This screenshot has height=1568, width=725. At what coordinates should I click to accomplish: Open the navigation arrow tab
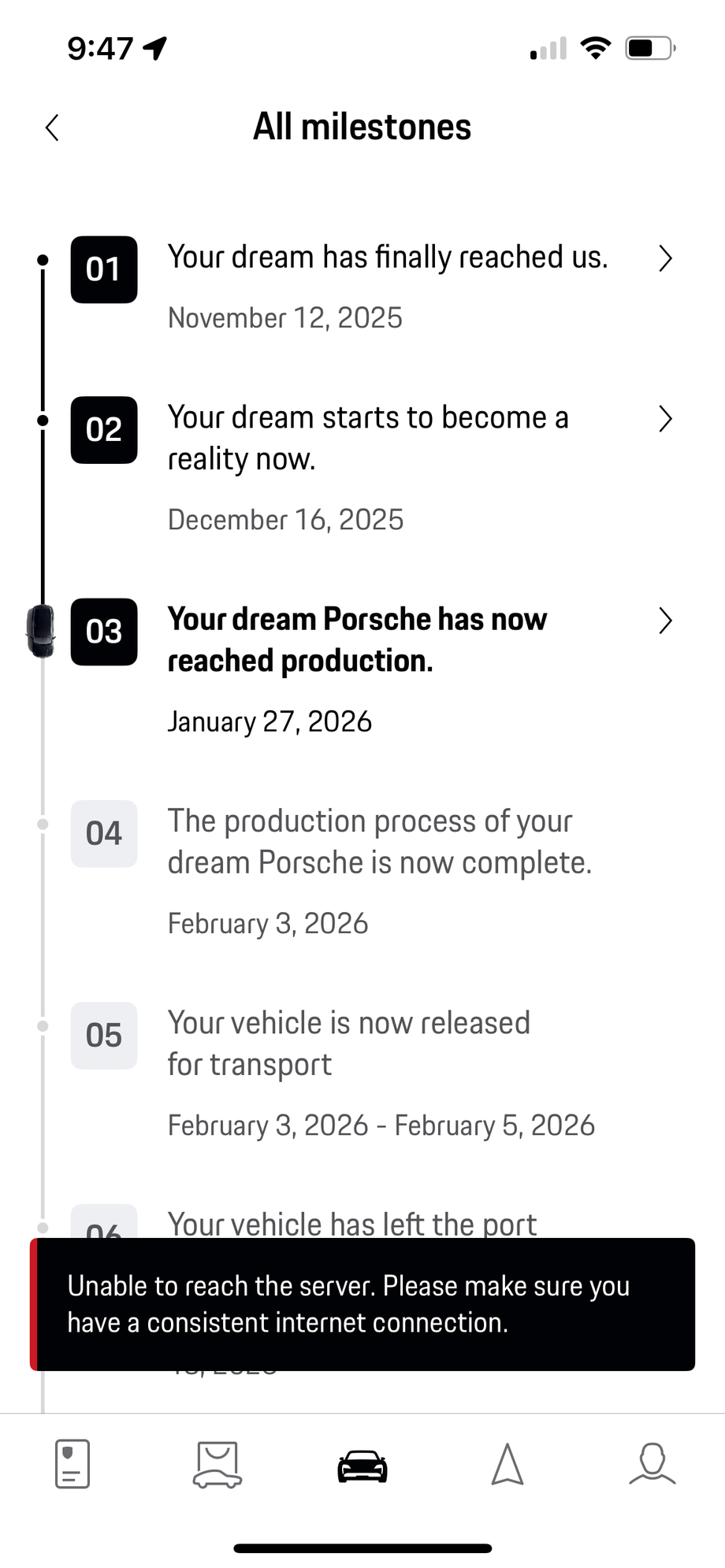coord(507,1464)
